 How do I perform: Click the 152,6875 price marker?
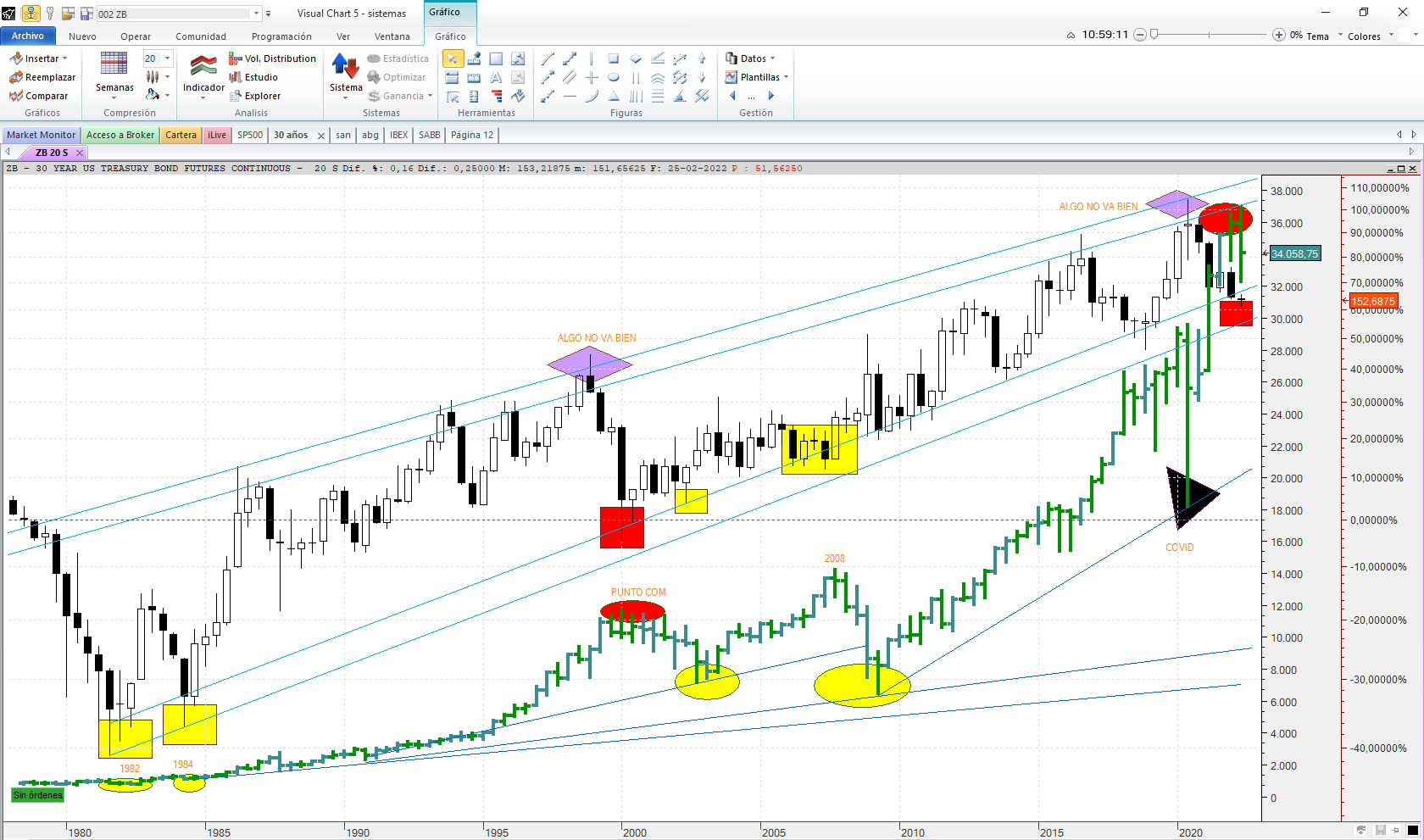[x=1373, y=301]
